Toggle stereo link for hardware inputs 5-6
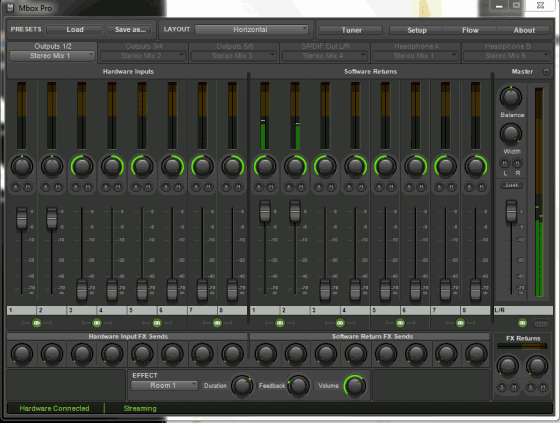This screenshot has width=560, height=423. click(157, 323)
